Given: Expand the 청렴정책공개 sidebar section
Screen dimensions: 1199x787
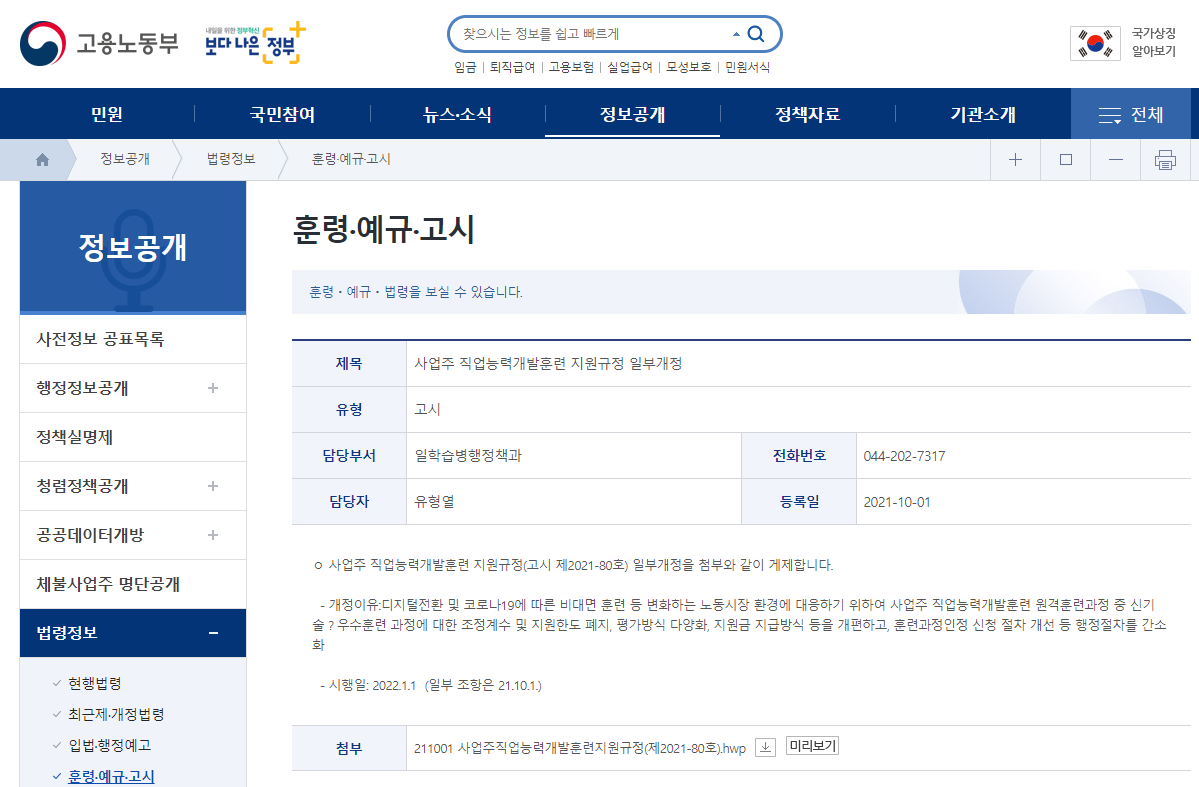Looking at the screenshot, I should (213, 486).
